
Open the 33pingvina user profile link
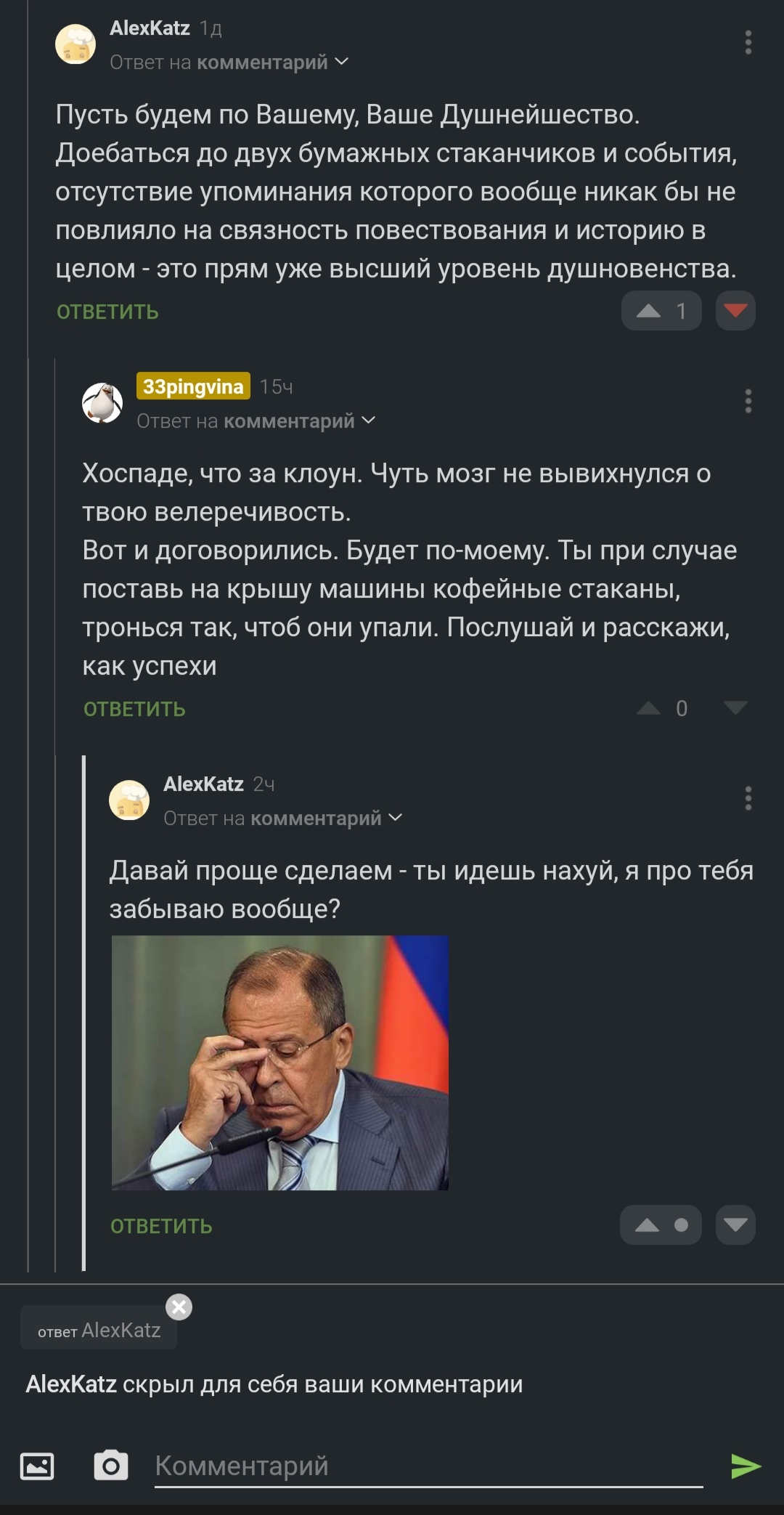(x=193, y=386)
